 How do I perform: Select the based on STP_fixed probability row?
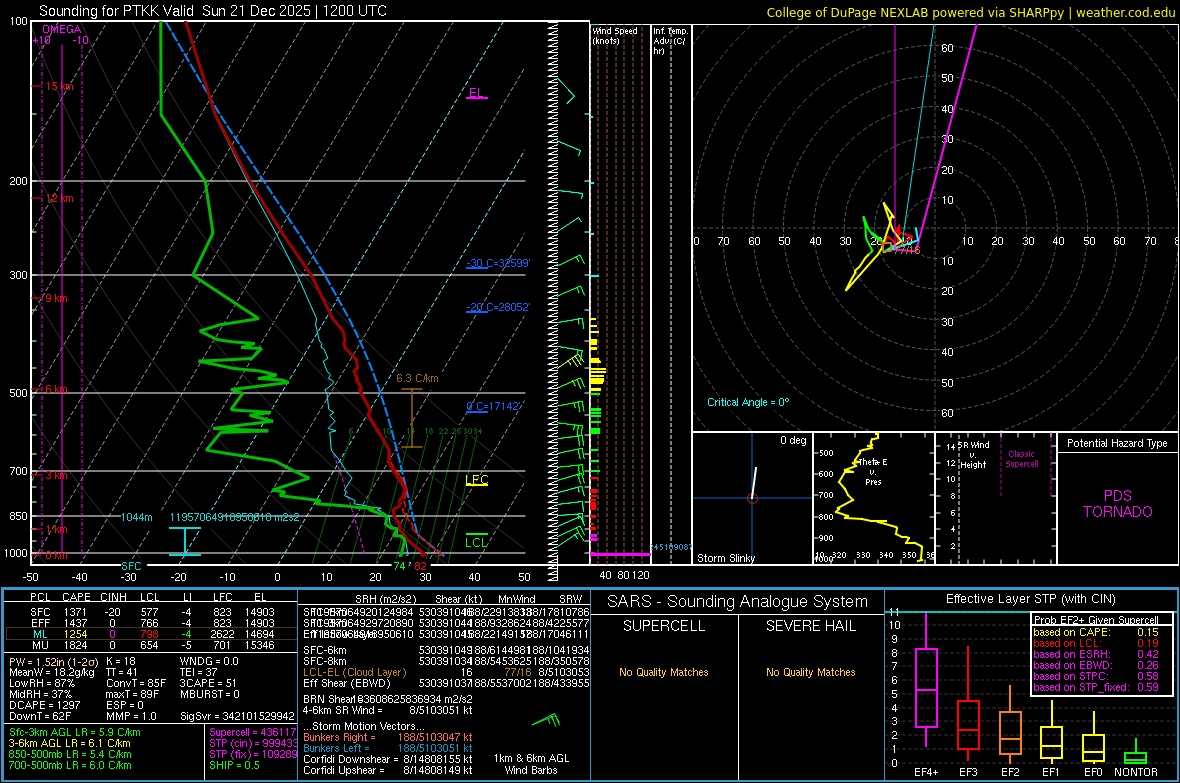coord(1096,687)
